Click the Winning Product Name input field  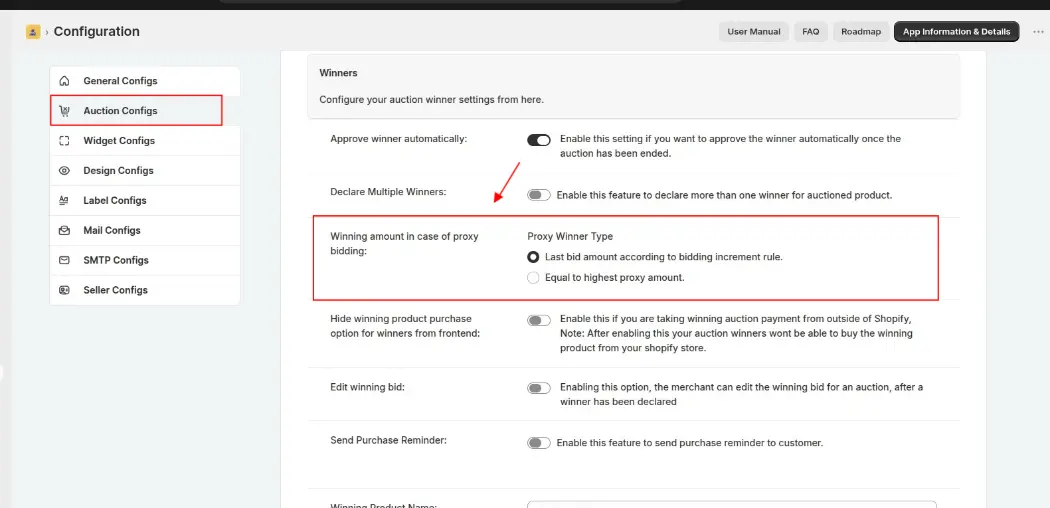(731, 505)
